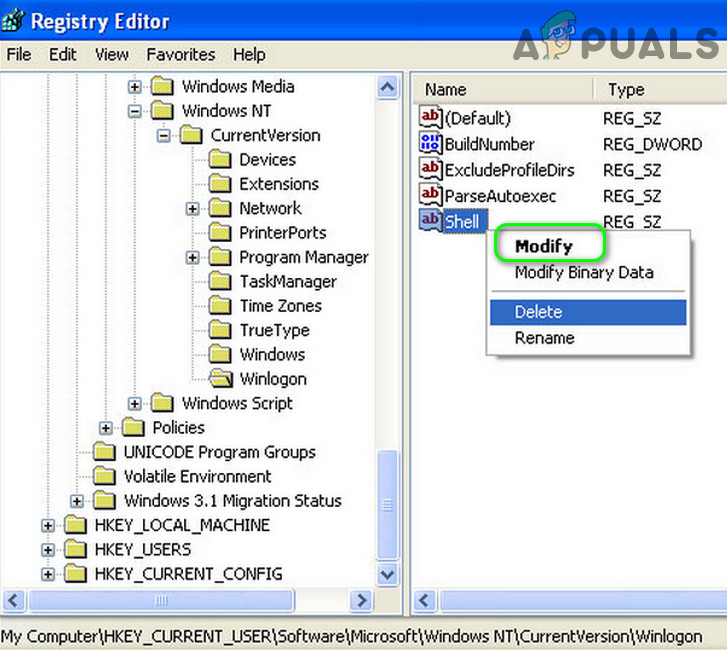Click the (Default) string value icon
The image size is (727, 650).
click(x=431, y=117)
